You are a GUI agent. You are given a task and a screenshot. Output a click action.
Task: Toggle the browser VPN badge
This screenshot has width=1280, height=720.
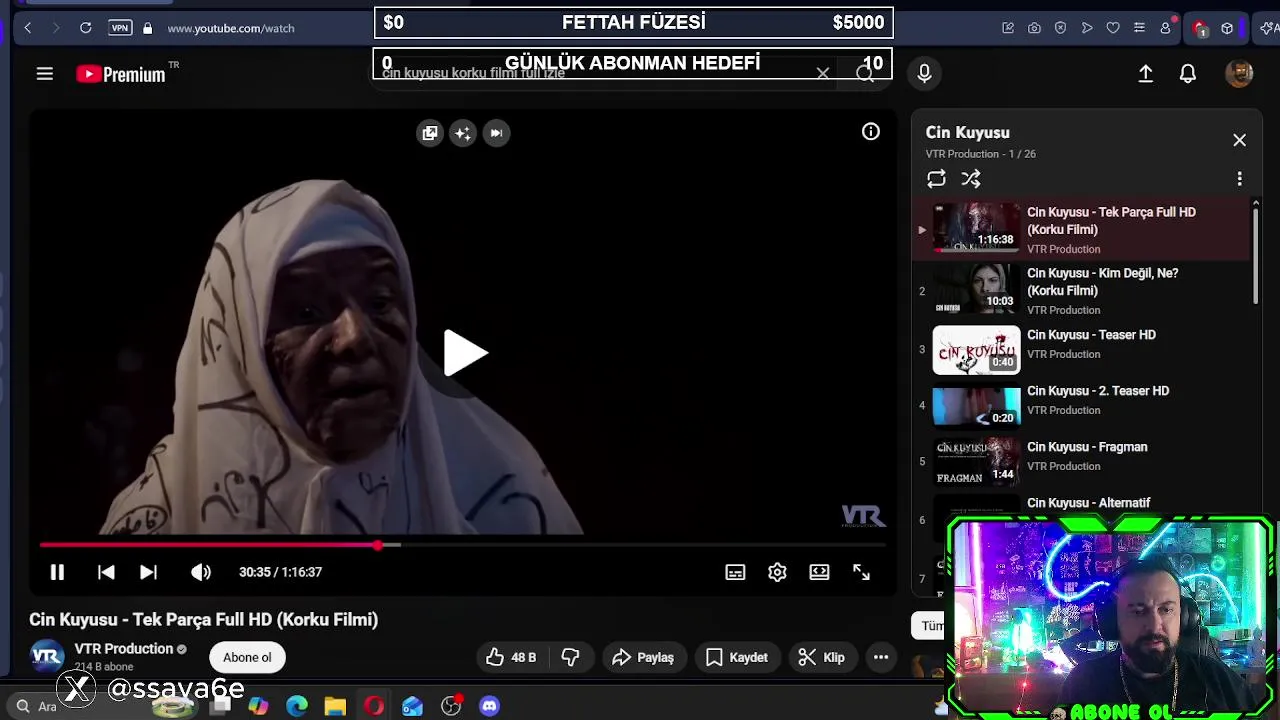point(120,28)
